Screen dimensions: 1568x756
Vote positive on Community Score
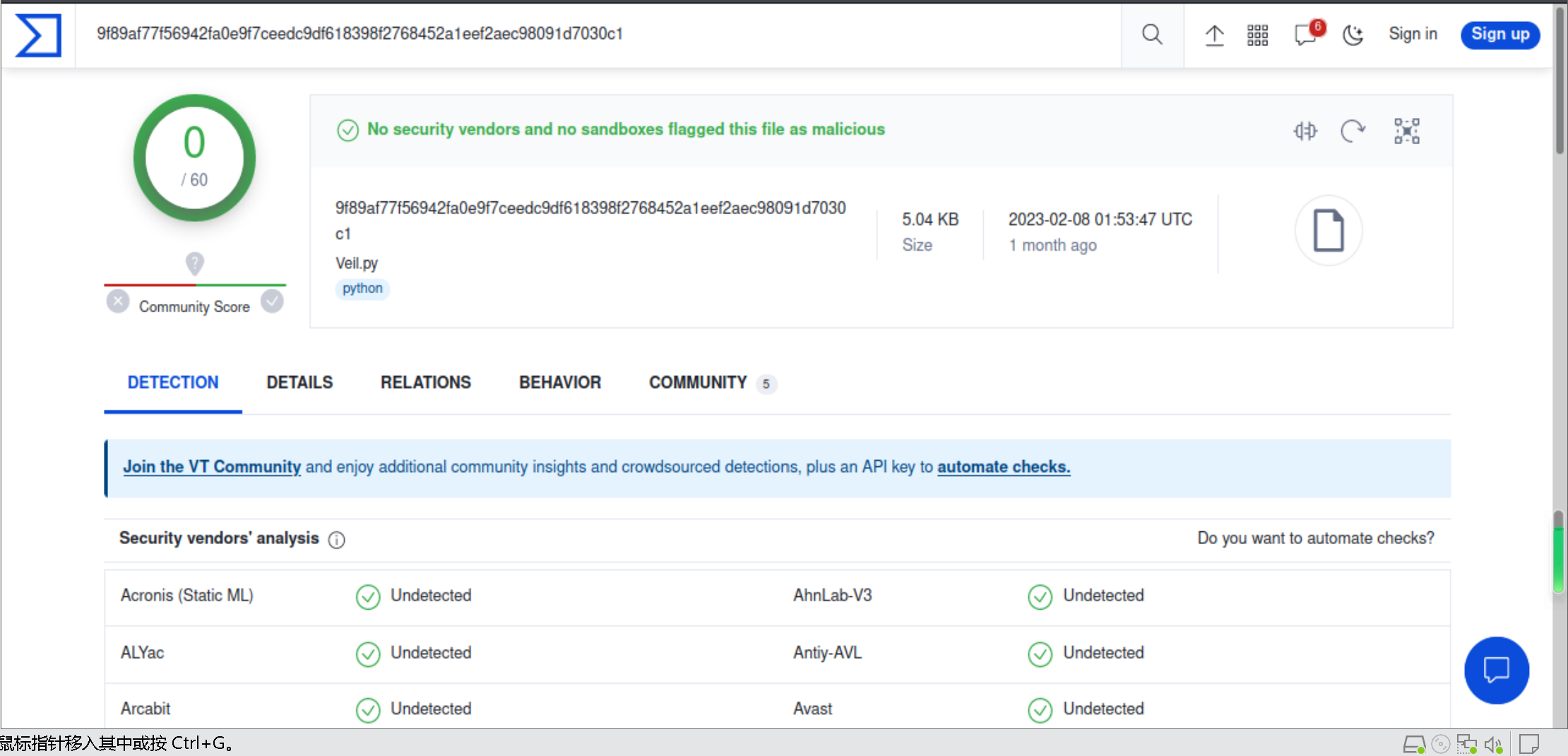(272, 302)
